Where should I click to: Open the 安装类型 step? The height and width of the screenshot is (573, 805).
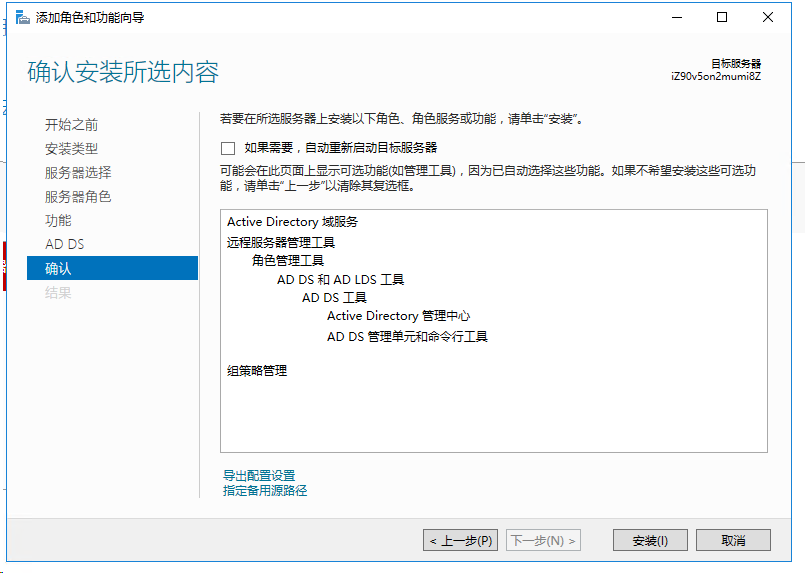click(71, 148)
